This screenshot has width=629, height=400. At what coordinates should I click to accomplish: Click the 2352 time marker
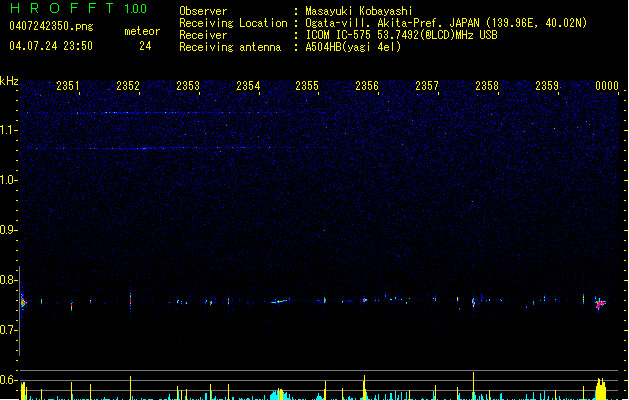128,85
